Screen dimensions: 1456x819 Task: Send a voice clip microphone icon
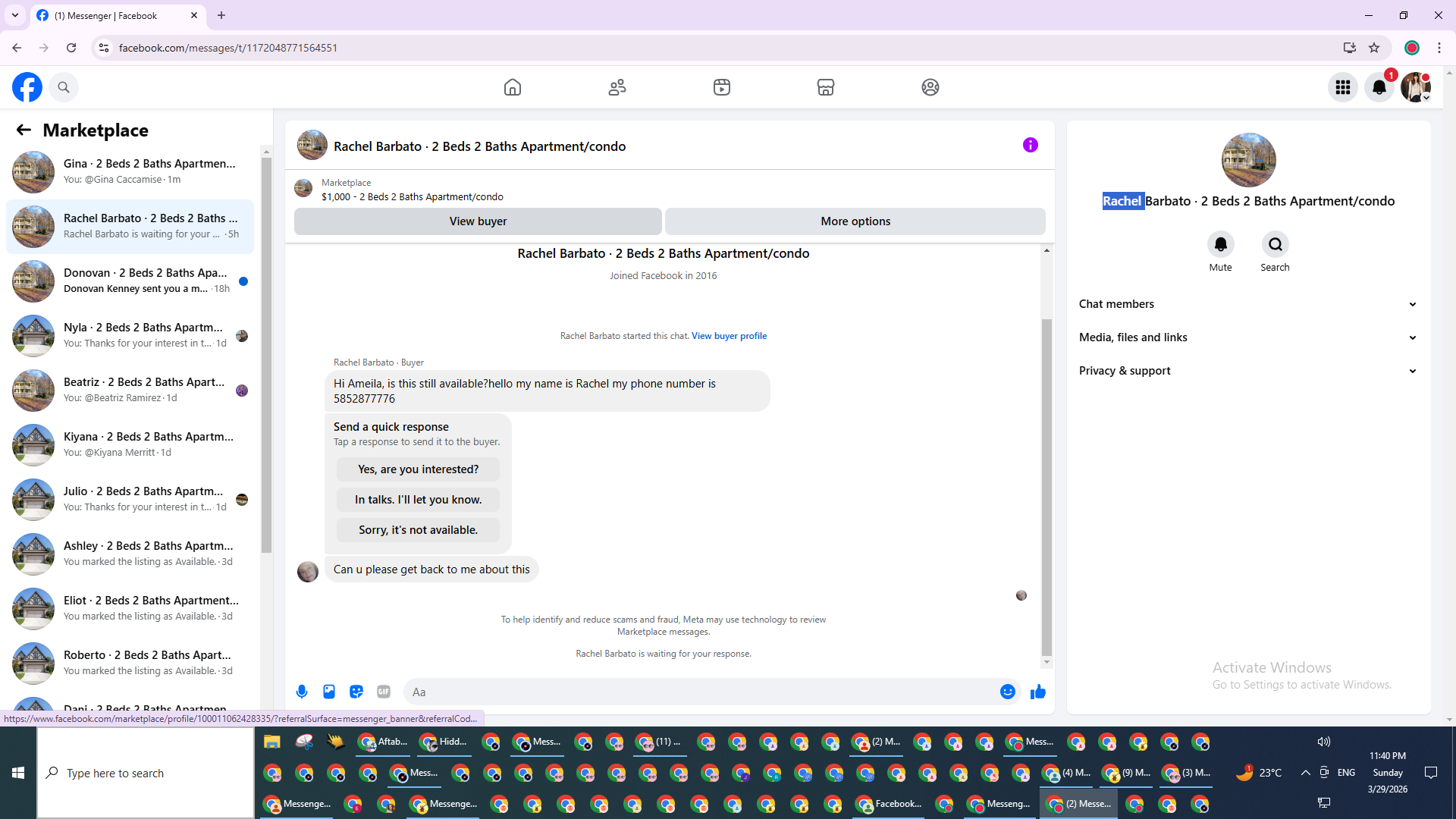tap(302, 692)
